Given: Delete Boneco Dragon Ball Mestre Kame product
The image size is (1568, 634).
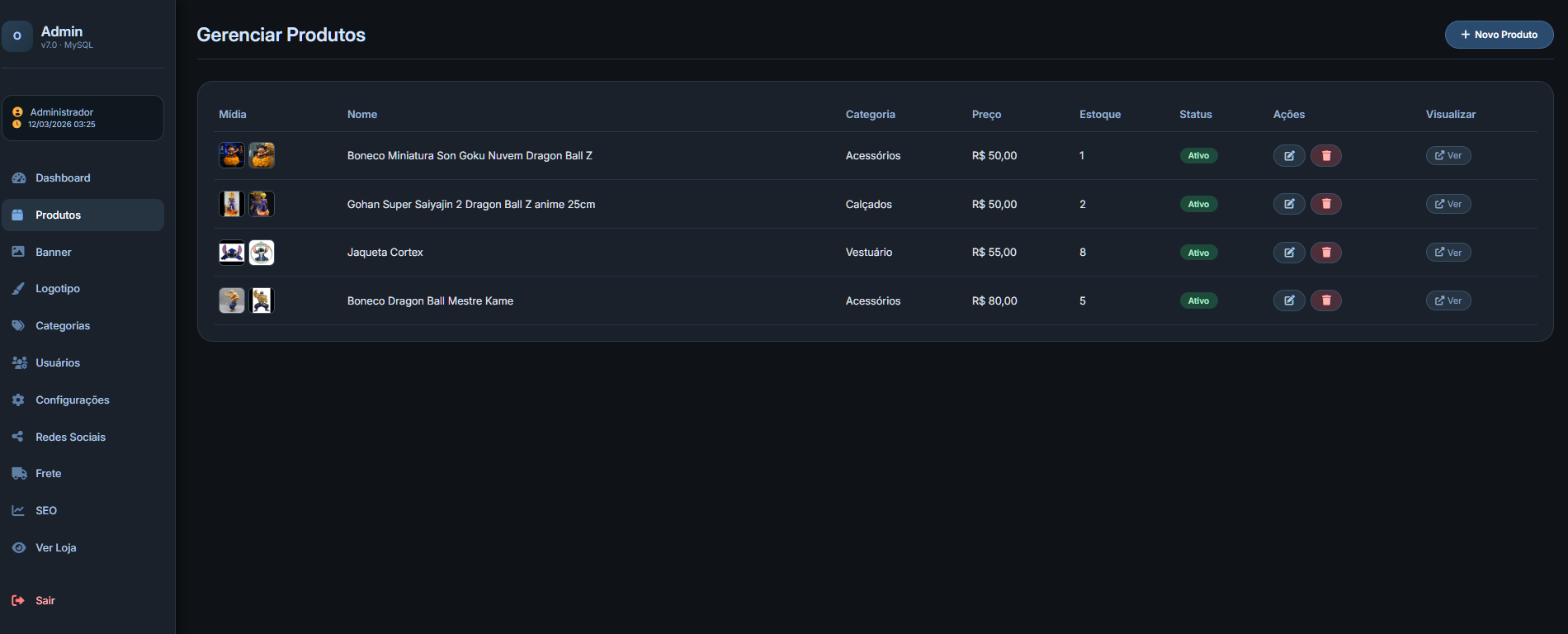Looking at the screenshot, I should pos(1325,300).
